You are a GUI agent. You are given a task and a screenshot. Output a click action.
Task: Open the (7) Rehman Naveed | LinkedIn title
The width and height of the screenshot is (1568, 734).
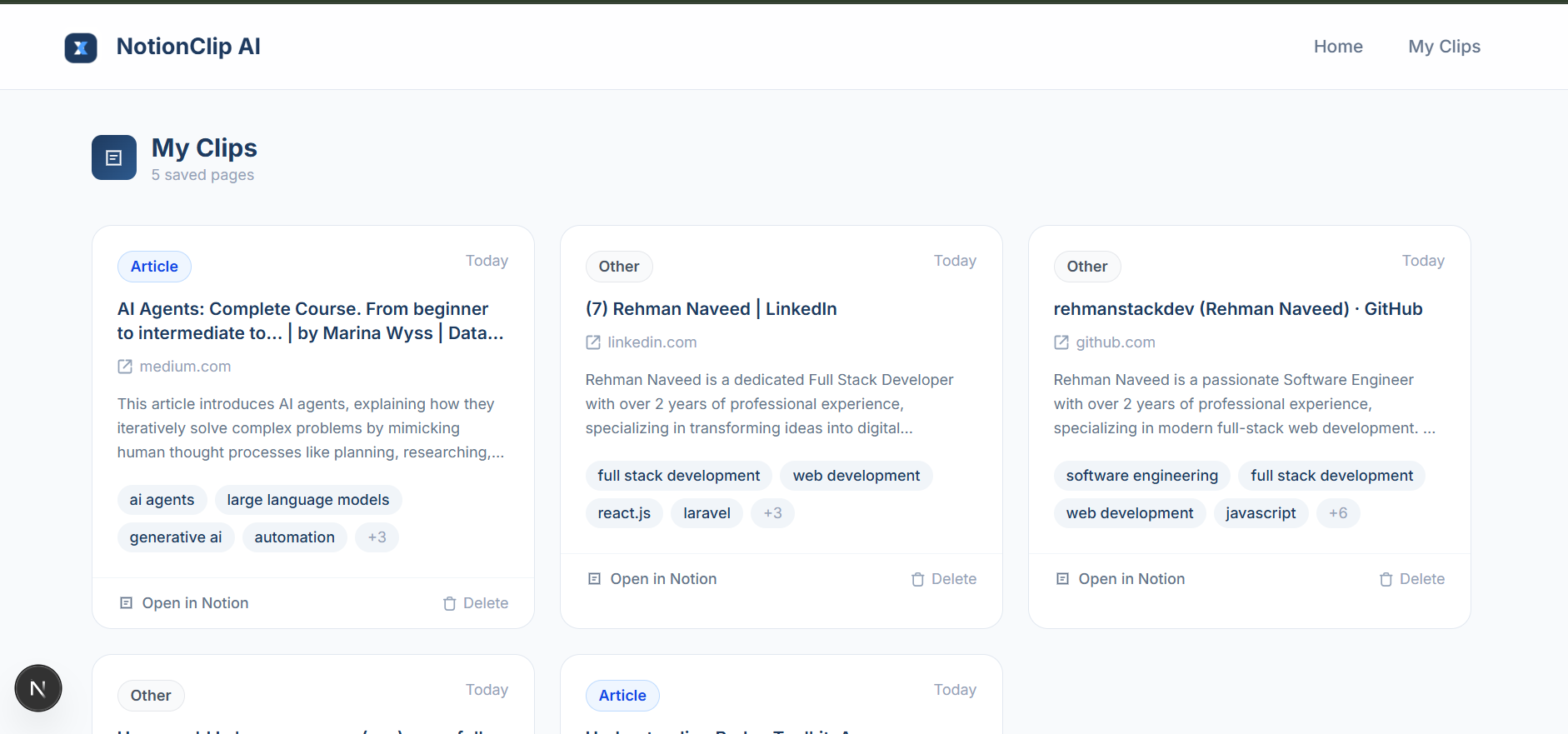click(712, 309)
